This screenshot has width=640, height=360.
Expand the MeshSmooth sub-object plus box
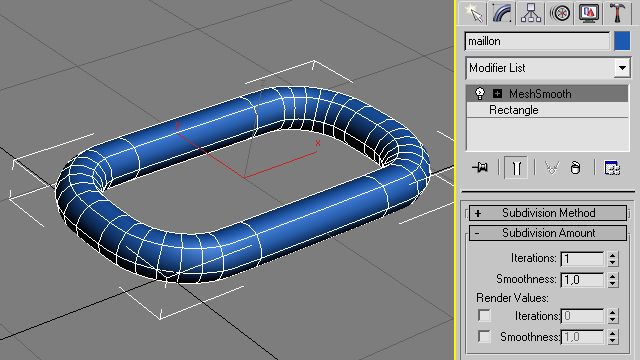[x=497, y=93]
